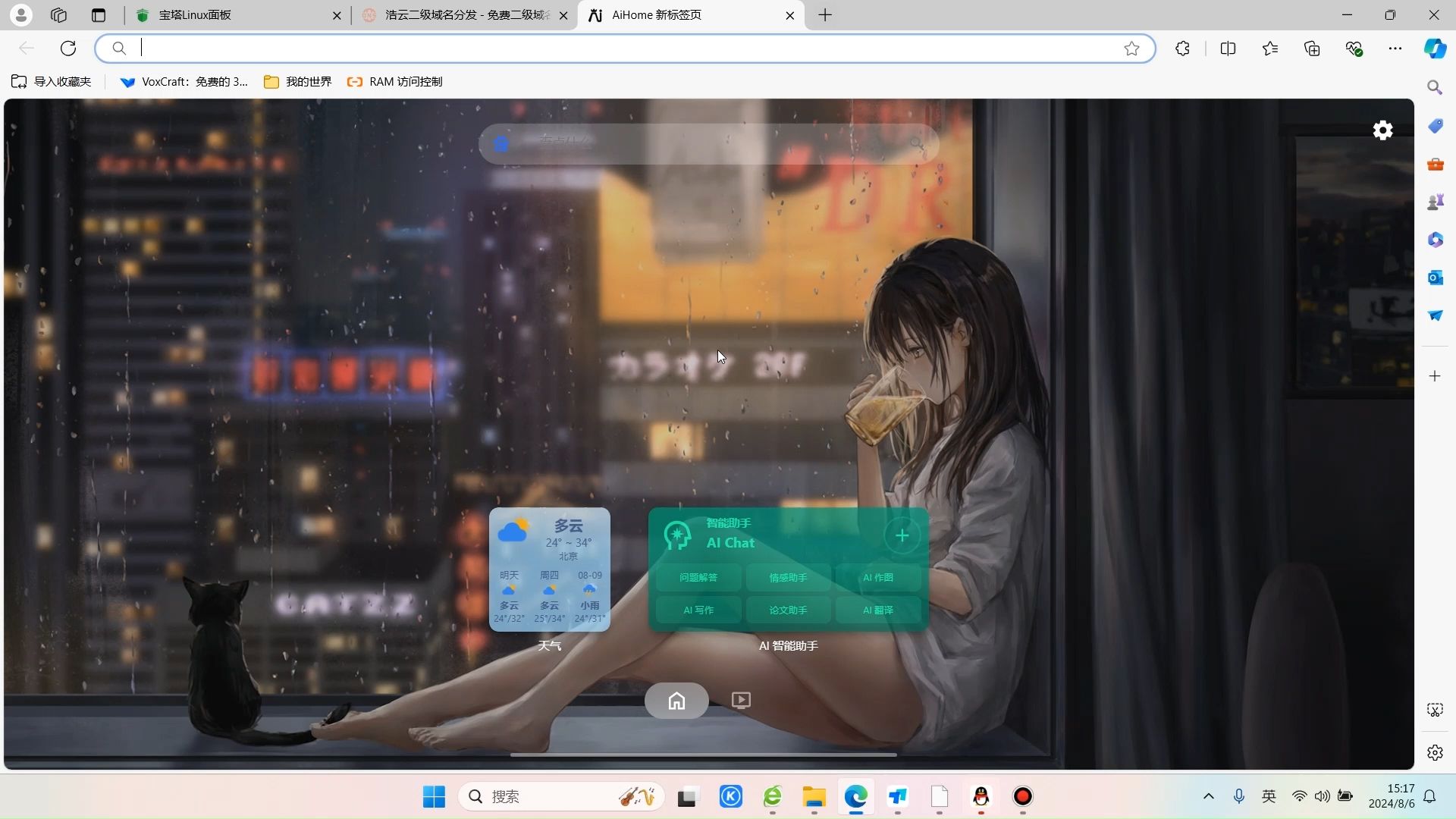
Task: Click the browser address bar
Action: tap(625, 49)
